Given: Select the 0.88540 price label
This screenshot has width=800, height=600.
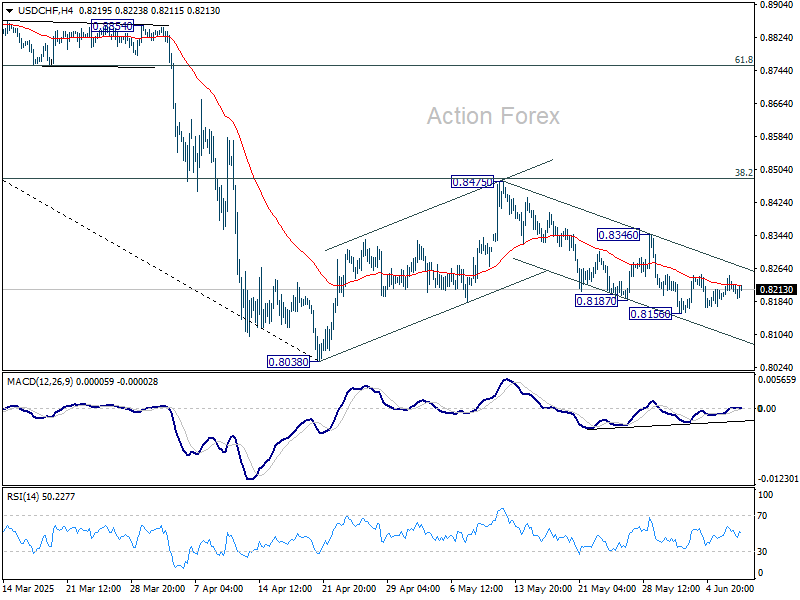Looking at the screenshot, I should click(112, 26).
